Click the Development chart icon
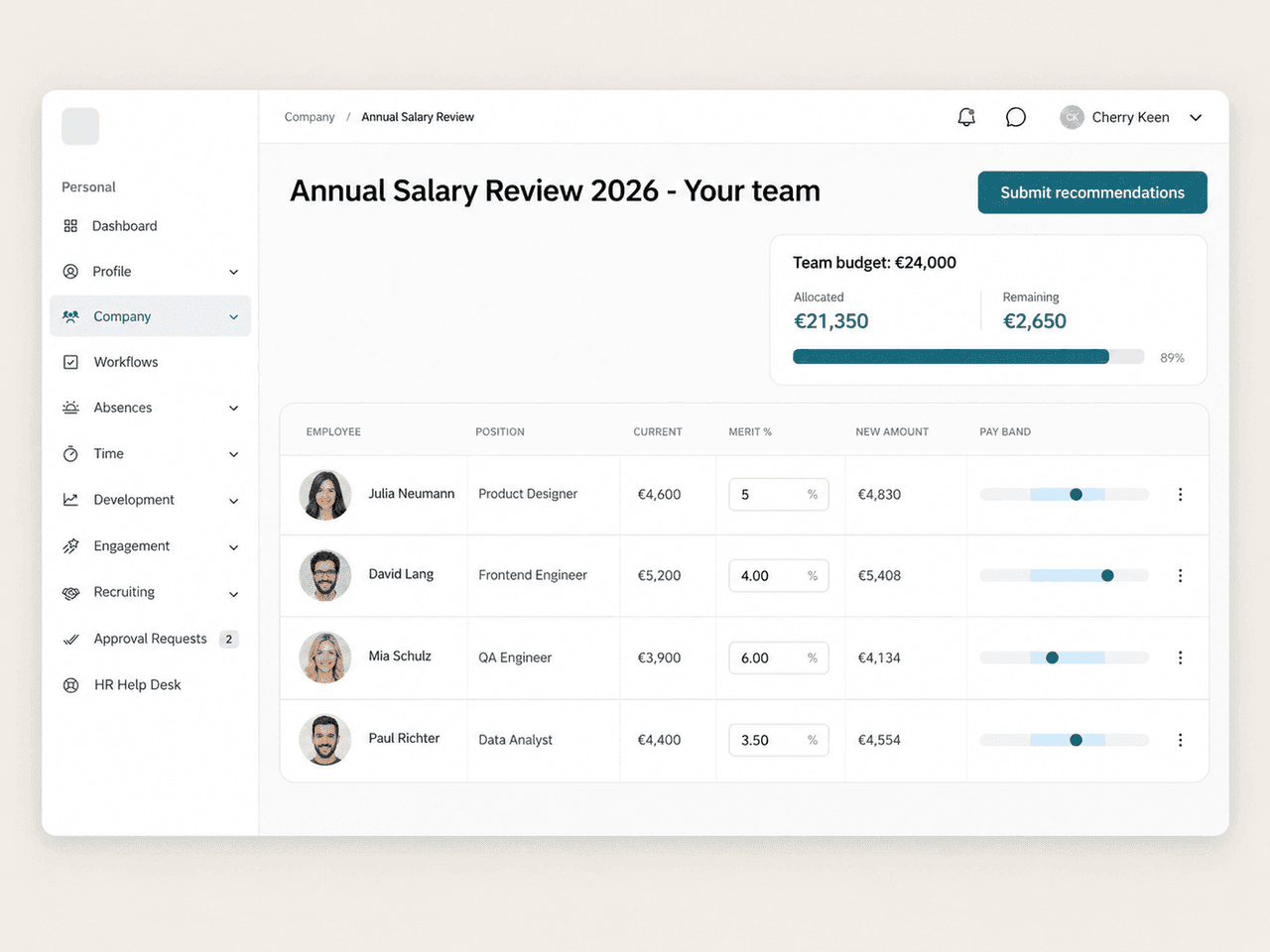The width and height of the screenshot is (1270, 952). point(70,500)
